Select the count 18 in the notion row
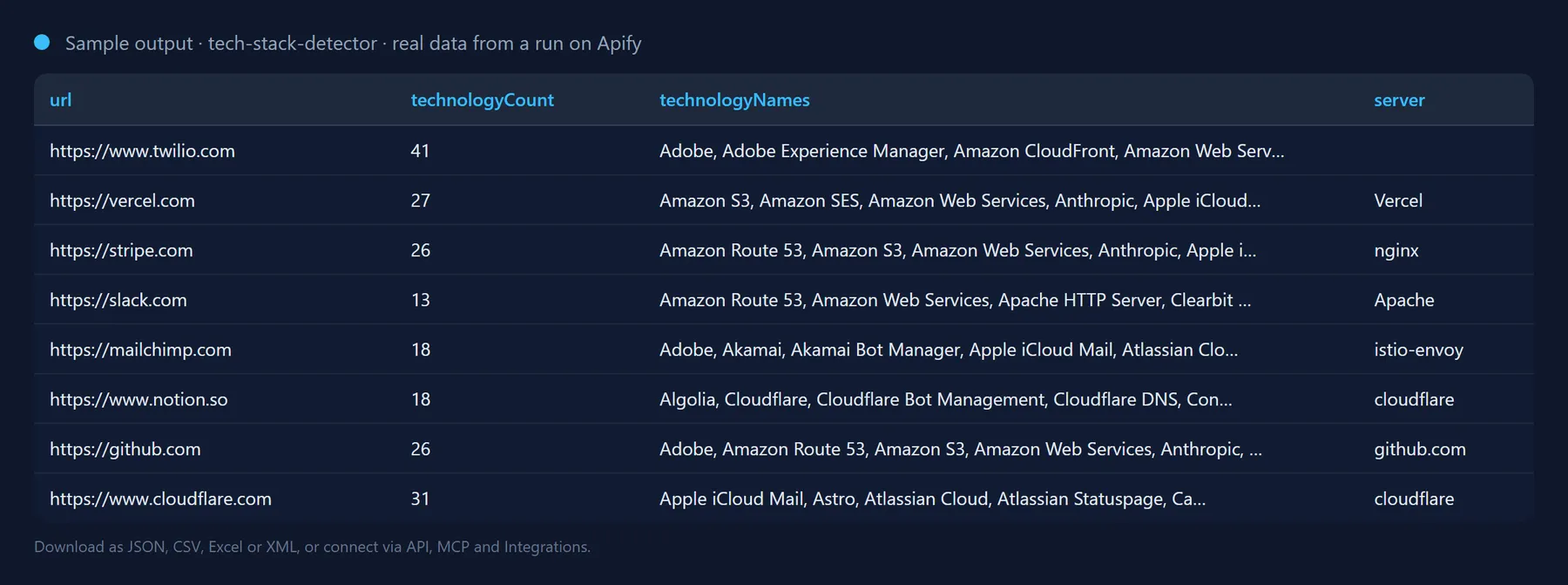Image resolution: width=1568 pixels, height=585 pixels. pyautogui.click(x=420, y=399)
